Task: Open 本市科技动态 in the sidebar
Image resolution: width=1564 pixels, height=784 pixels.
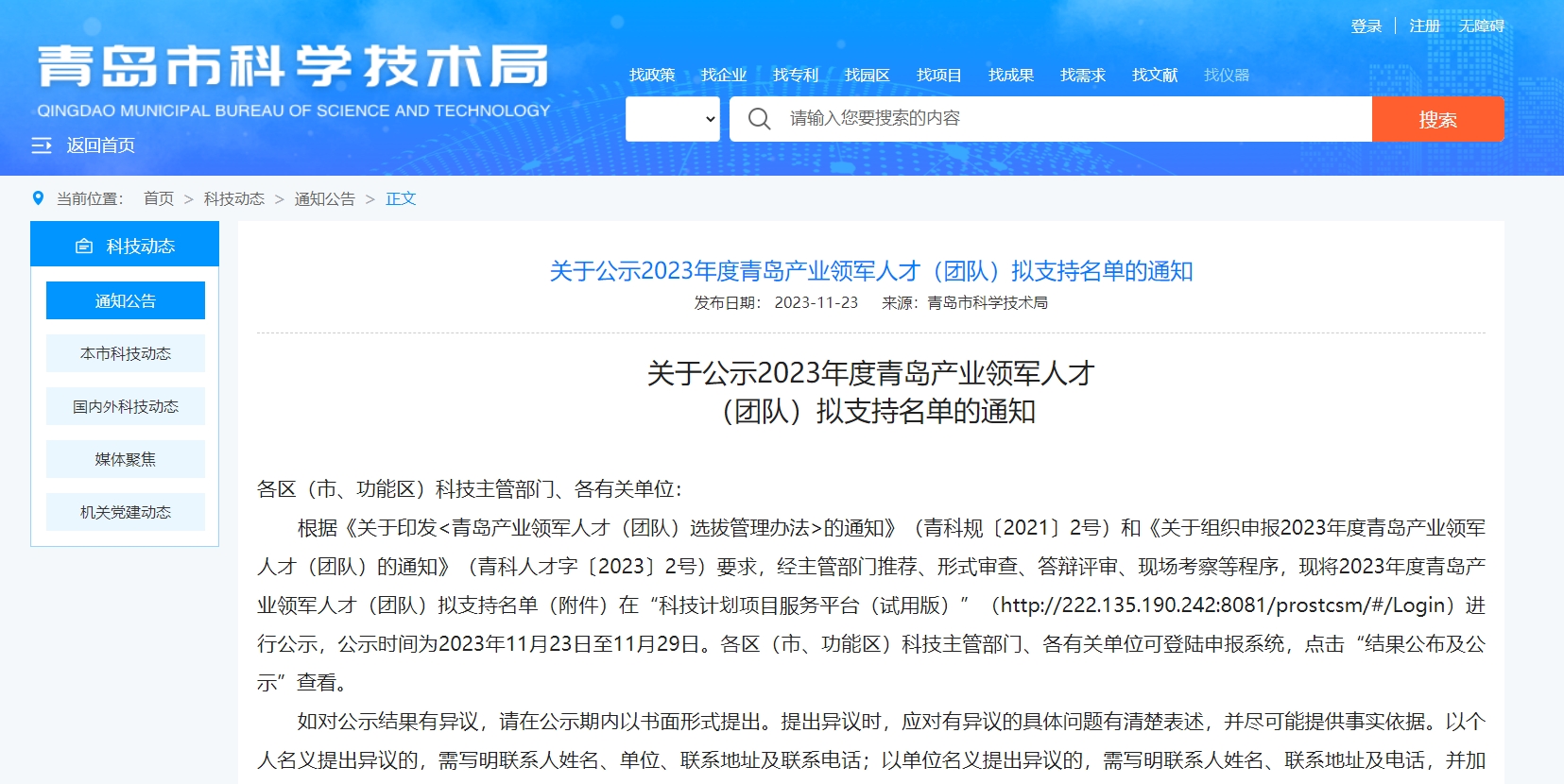Action: tap(126, 353)
